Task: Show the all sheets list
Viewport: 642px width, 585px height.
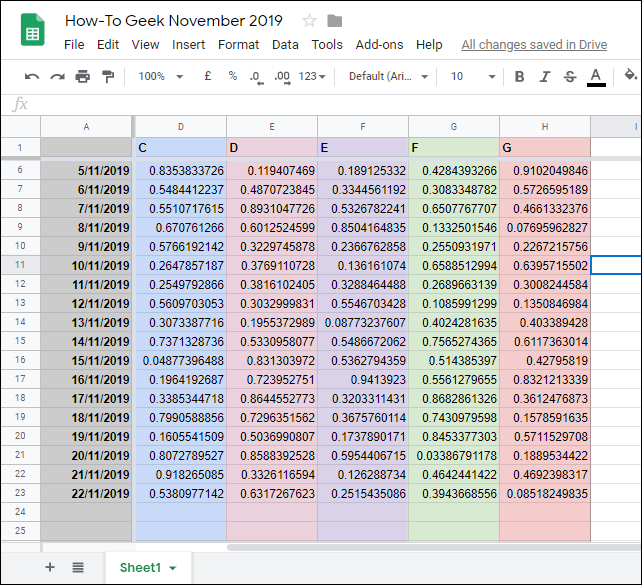Action: tap(78, 567)
